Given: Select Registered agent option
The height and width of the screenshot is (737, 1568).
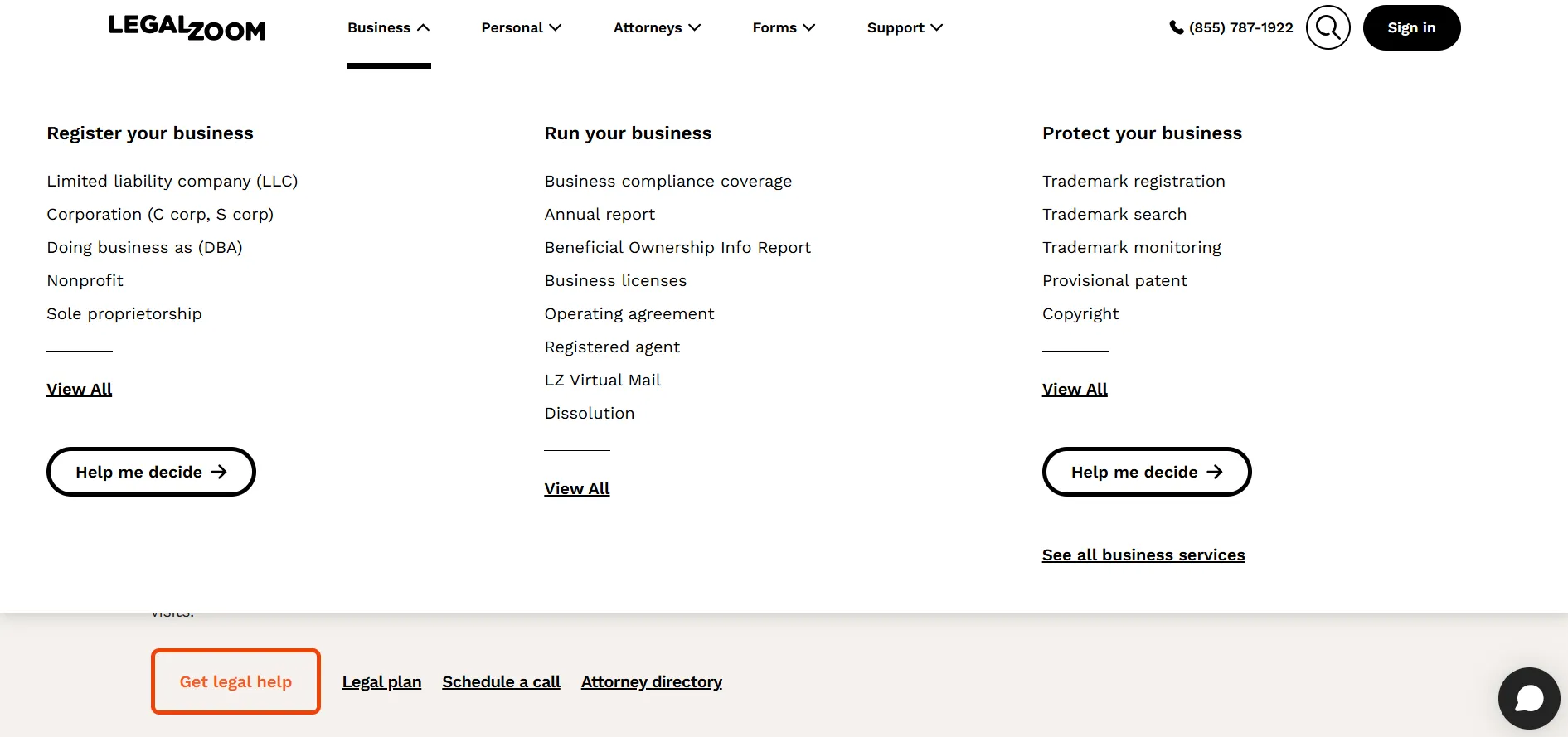Looking at the screenshot, I should click(612, 347).
